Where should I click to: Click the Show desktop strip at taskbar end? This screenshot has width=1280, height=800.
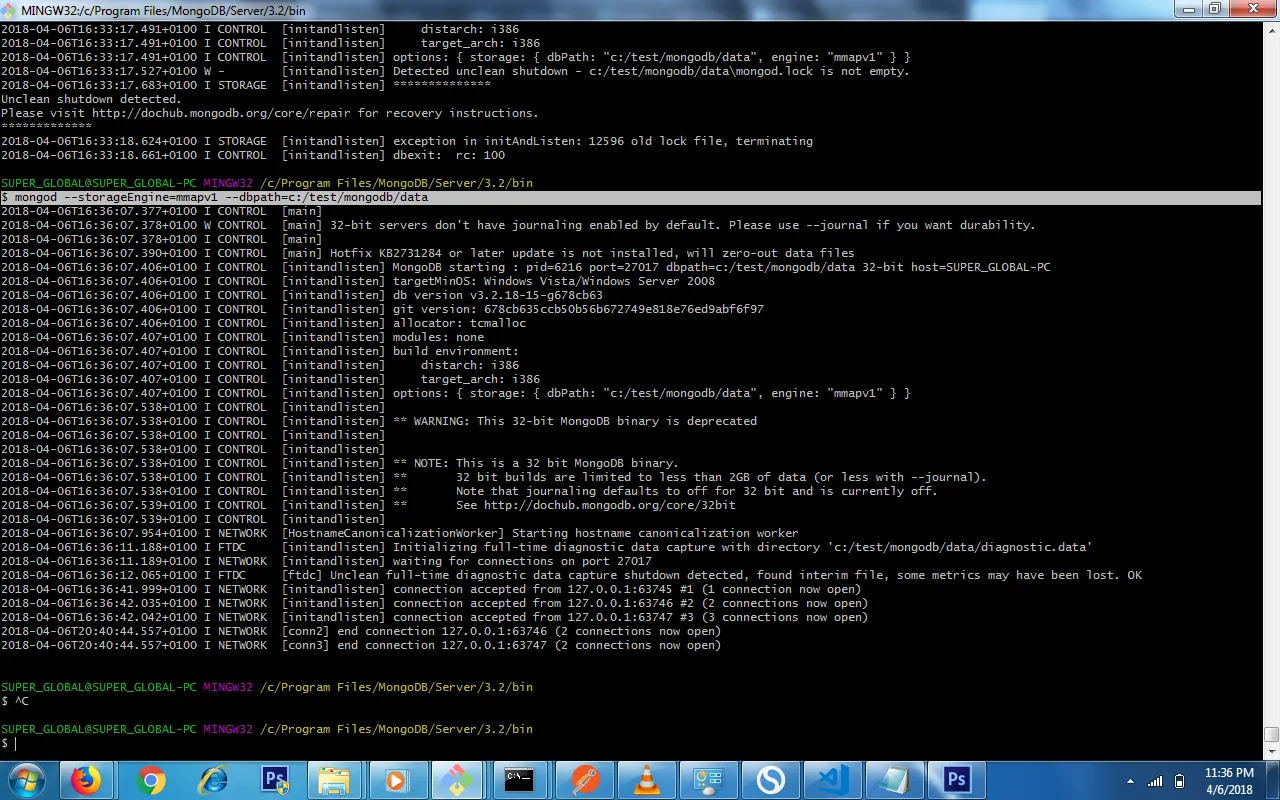coord(1272,781)
